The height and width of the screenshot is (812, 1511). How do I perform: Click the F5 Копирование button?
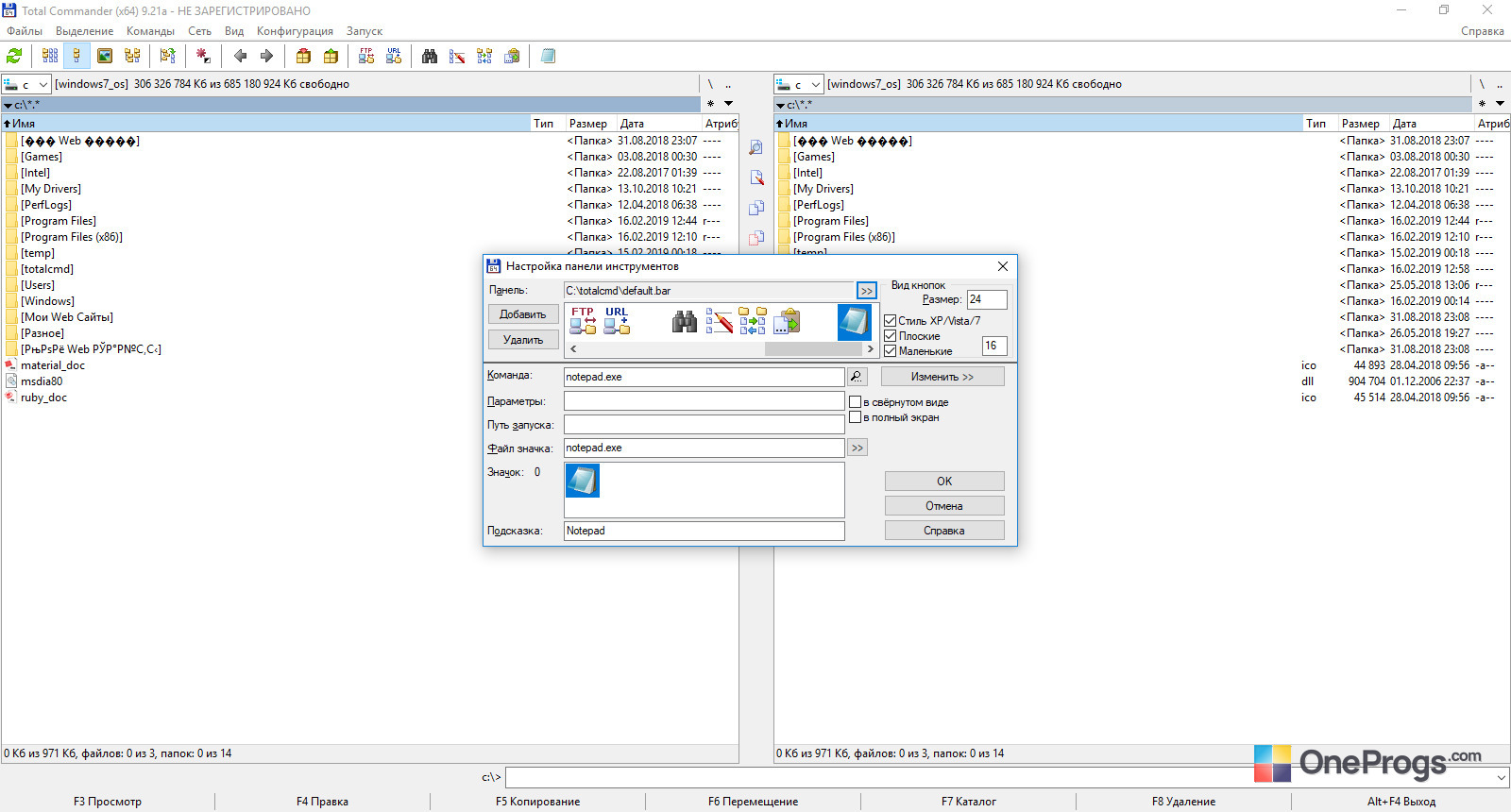click(x=538, y=802)
